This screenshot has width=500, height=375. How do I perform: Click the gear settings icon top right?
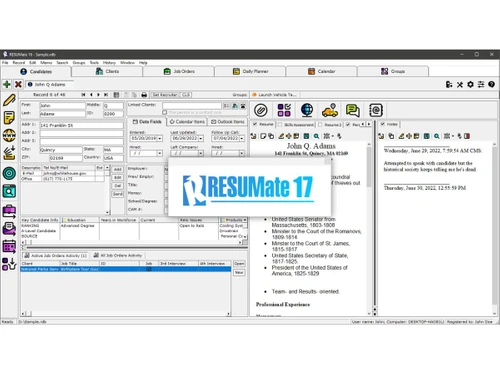pos(470,84)
